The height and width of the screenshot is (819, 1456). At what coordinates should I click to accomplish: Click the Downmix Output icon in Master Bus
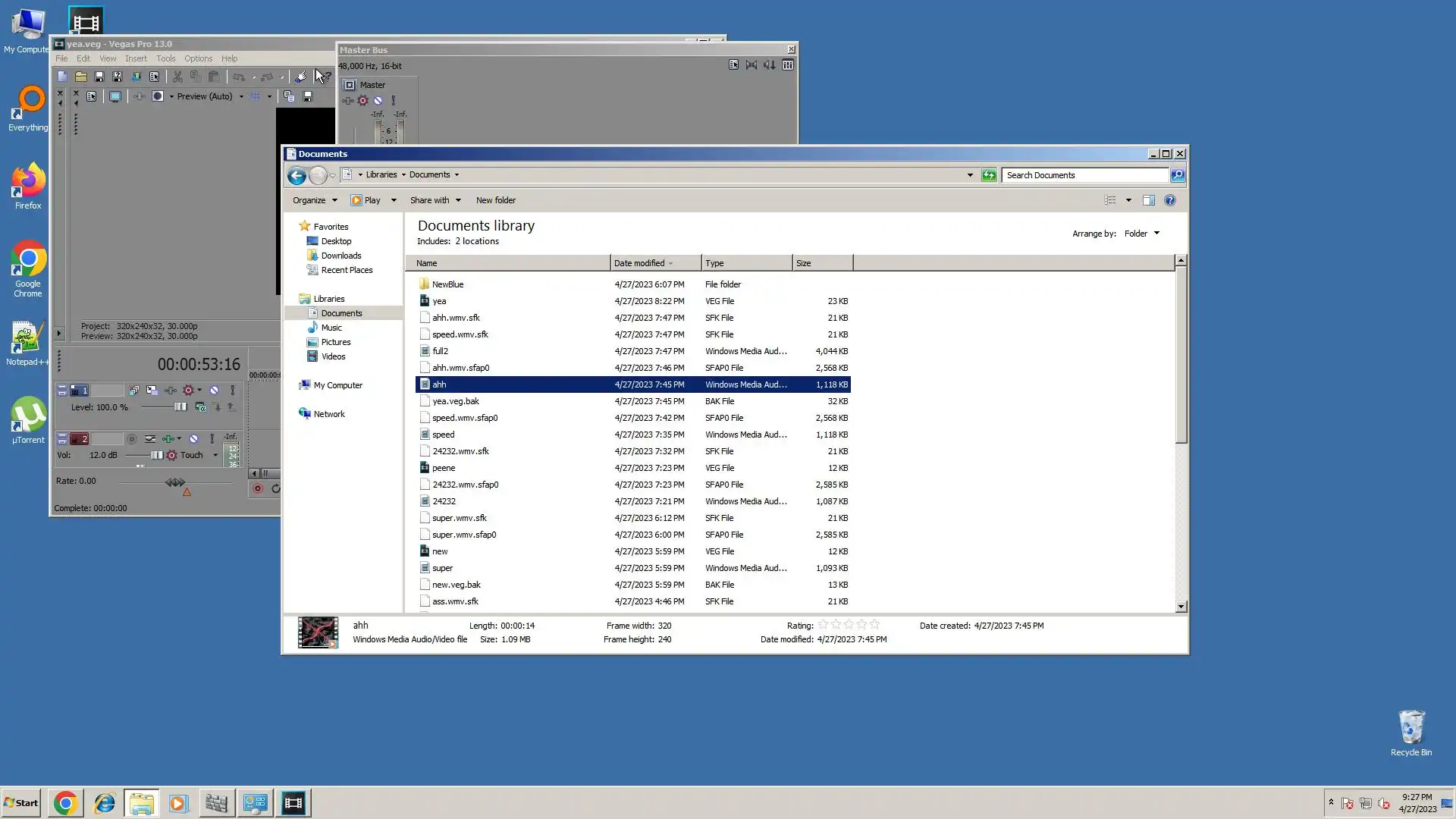751,65
